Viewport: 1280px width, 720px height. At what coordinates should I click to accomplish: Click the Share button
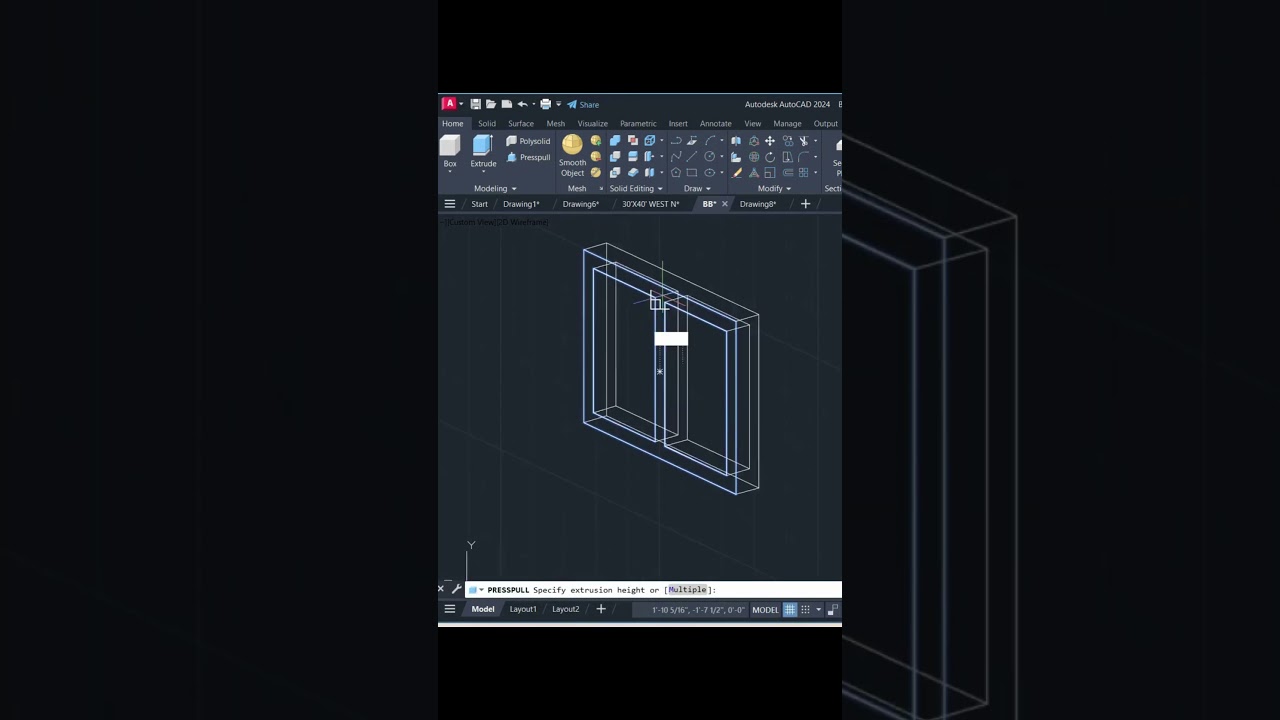[x=583, y=104]
